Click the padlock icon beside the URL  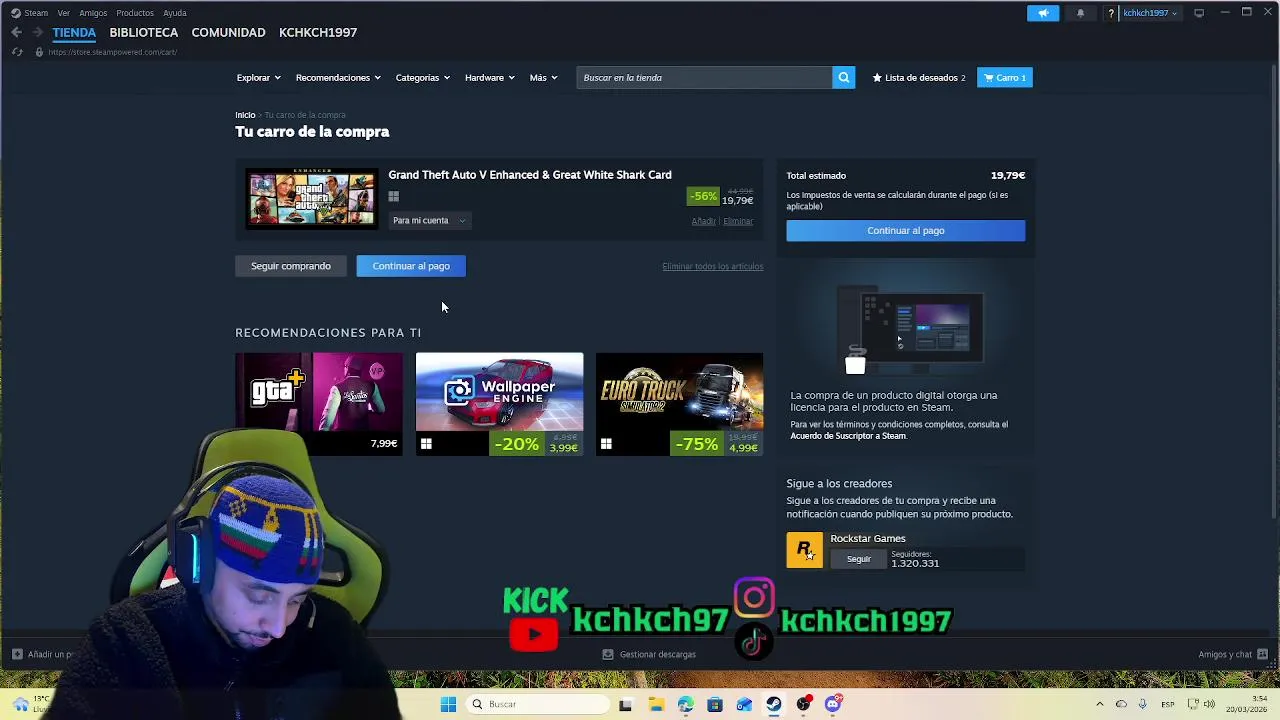tap(39, 52)
